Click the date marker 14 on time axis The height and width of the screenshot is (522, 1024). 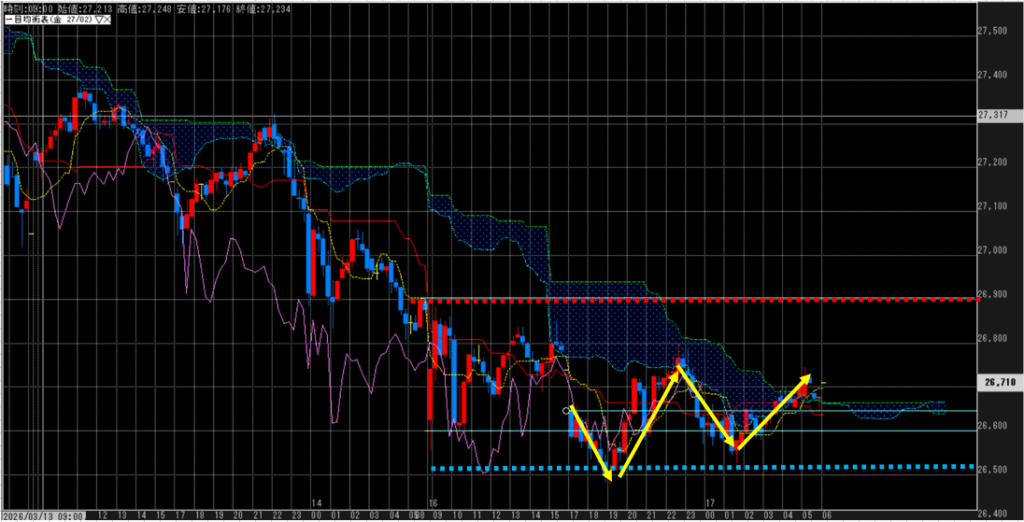(316, 504)
